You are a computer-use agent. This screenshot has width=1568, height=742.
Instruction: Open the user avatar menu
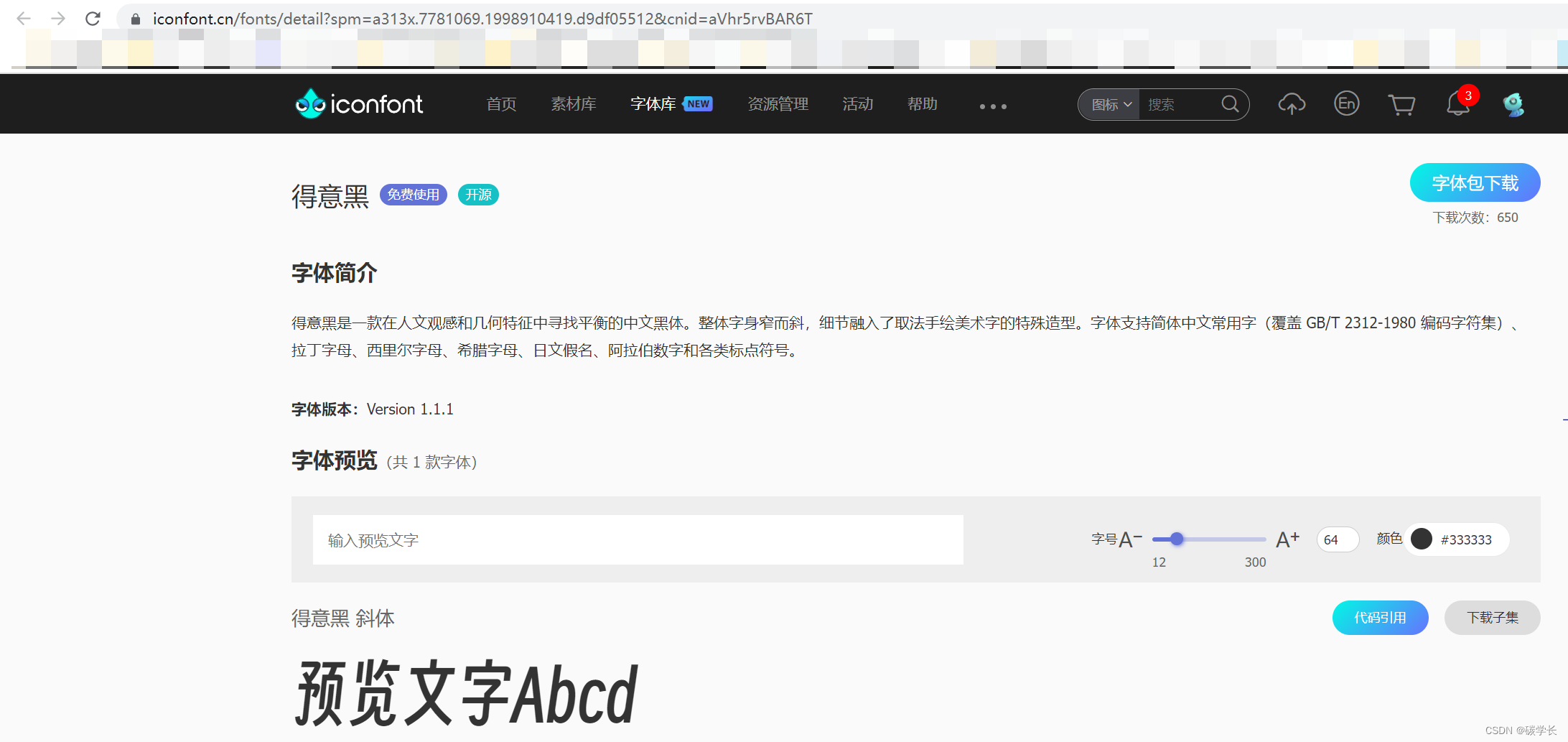tap(1514, 105)
